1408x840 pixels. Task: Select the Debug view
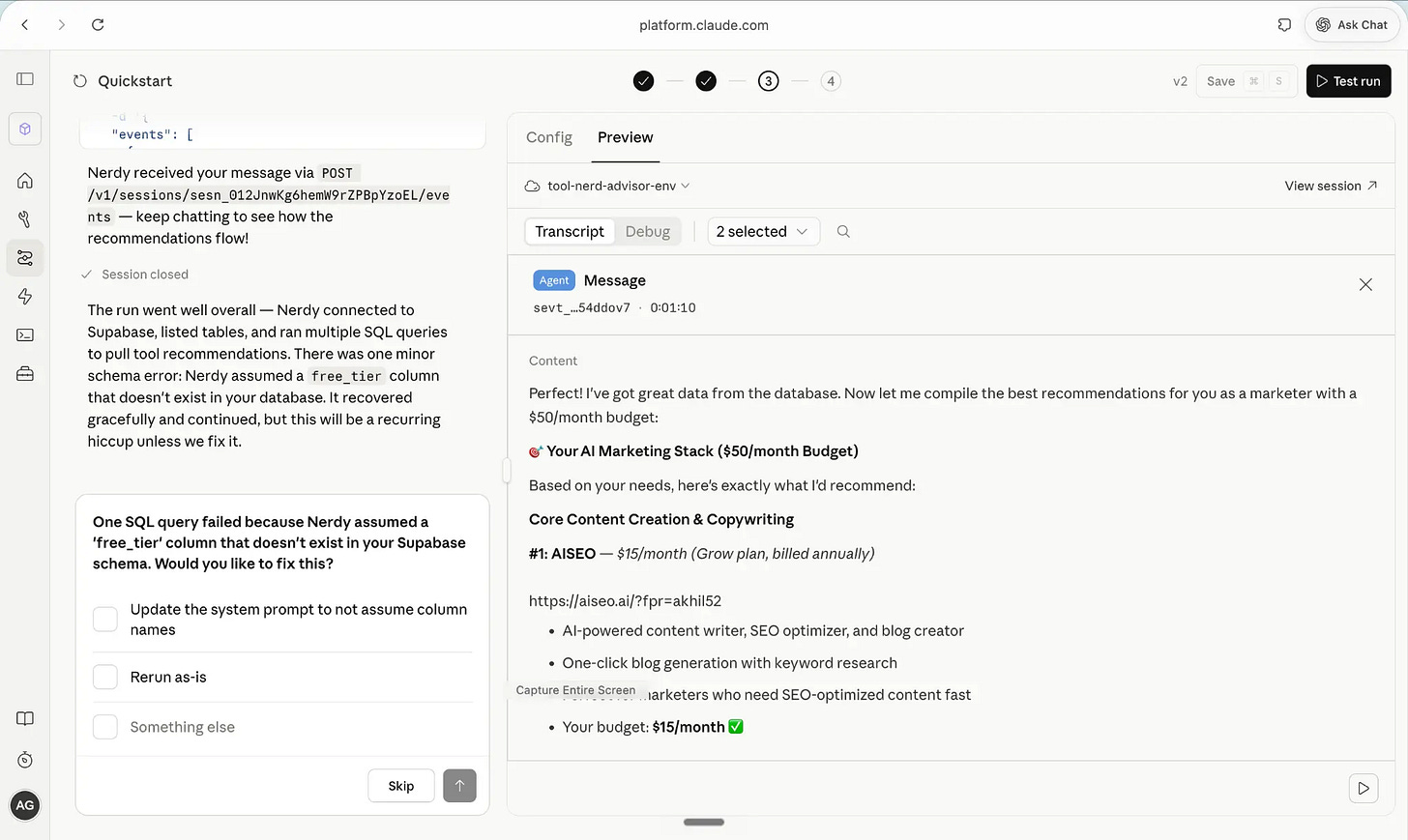coord(648,231)
